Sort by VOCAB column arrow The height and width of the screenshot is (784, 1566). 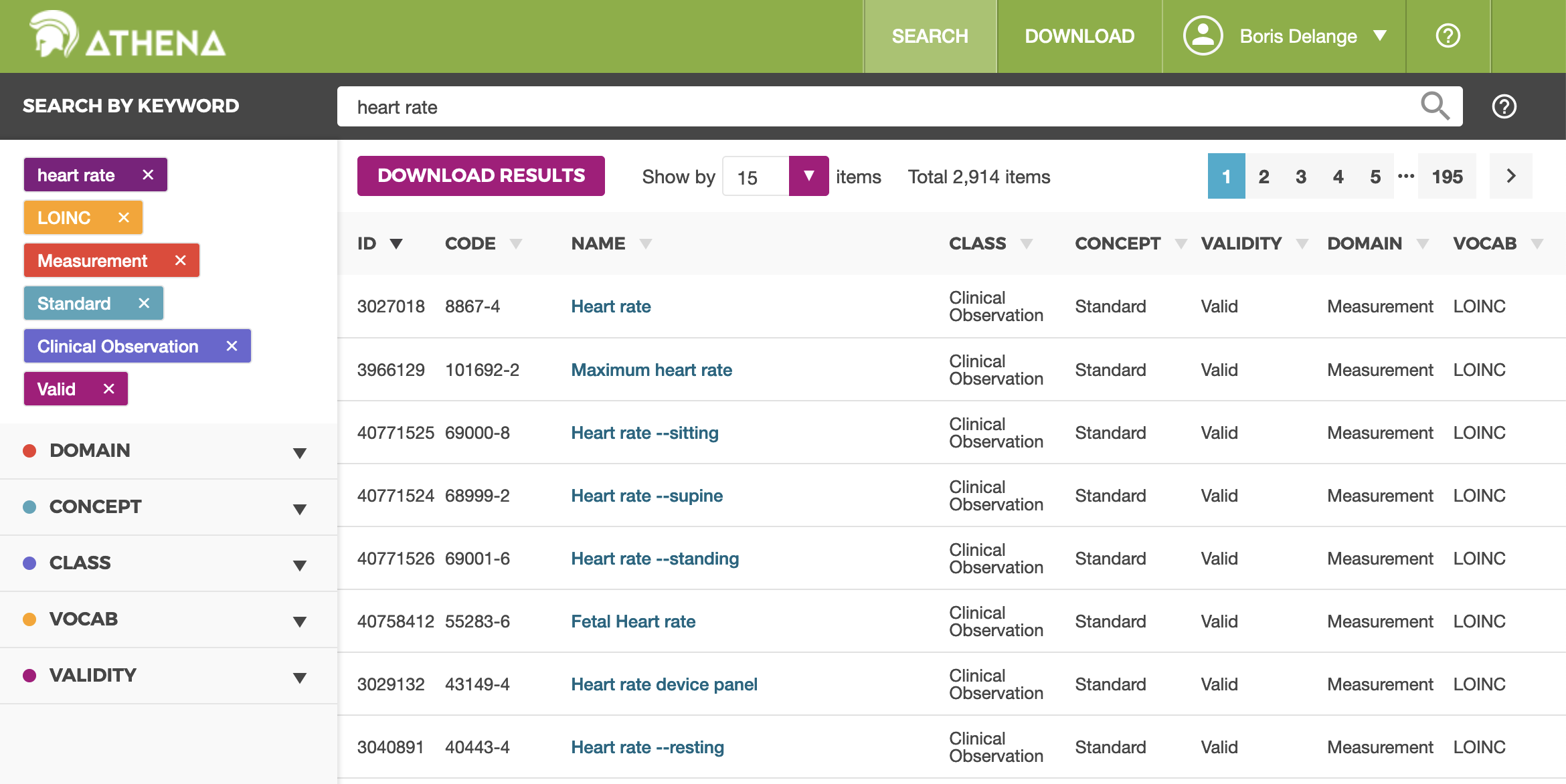pyautogui.click(x=1537, y=243)
